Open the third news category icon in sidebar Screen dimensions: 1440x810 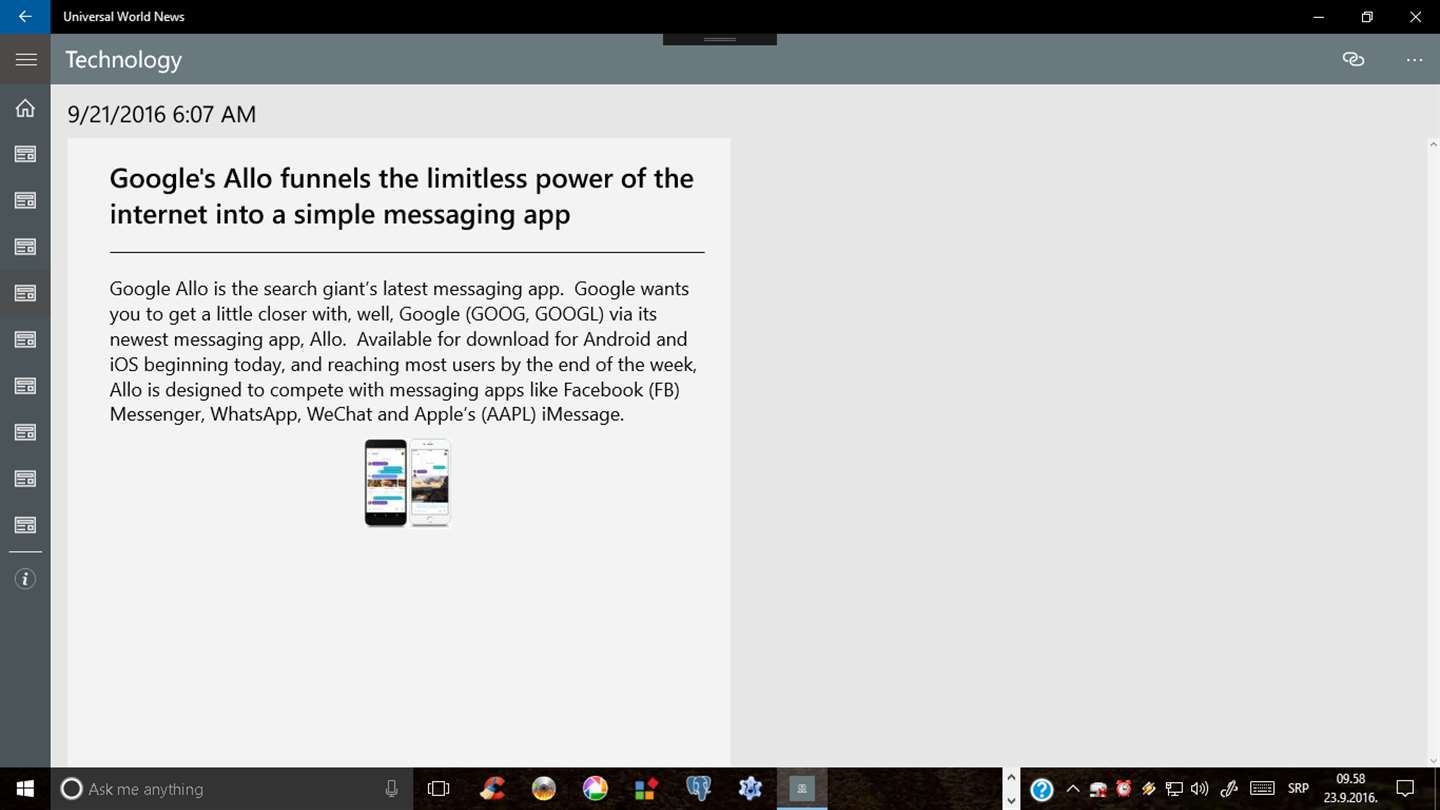pyautogui.click(x=25, y=246)
